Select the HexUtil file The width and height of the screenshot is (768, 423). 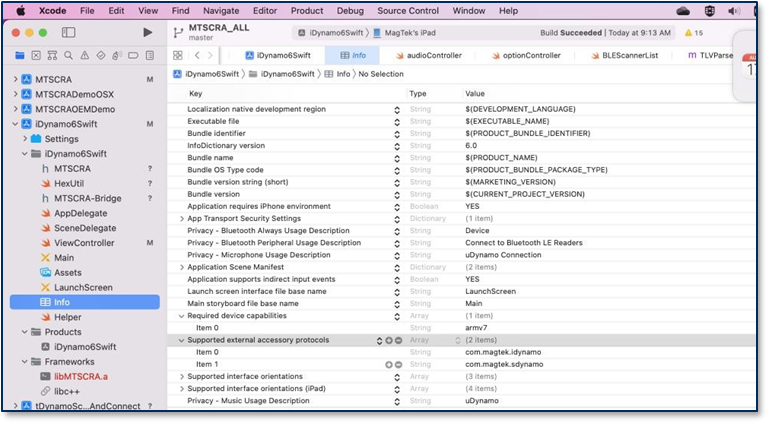pos(69,183)
